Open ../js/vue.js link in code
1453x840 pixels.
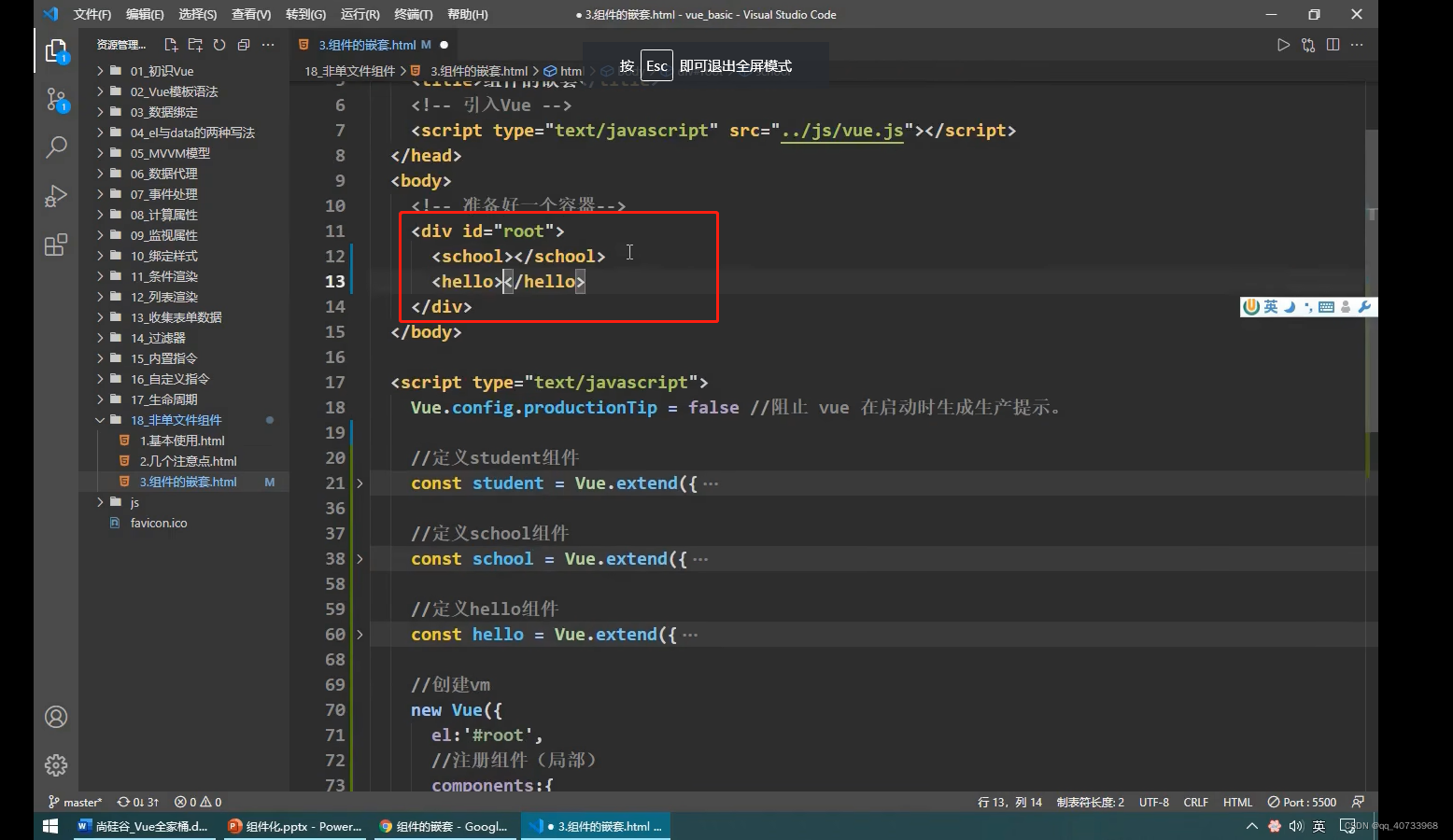pos(842,131)
